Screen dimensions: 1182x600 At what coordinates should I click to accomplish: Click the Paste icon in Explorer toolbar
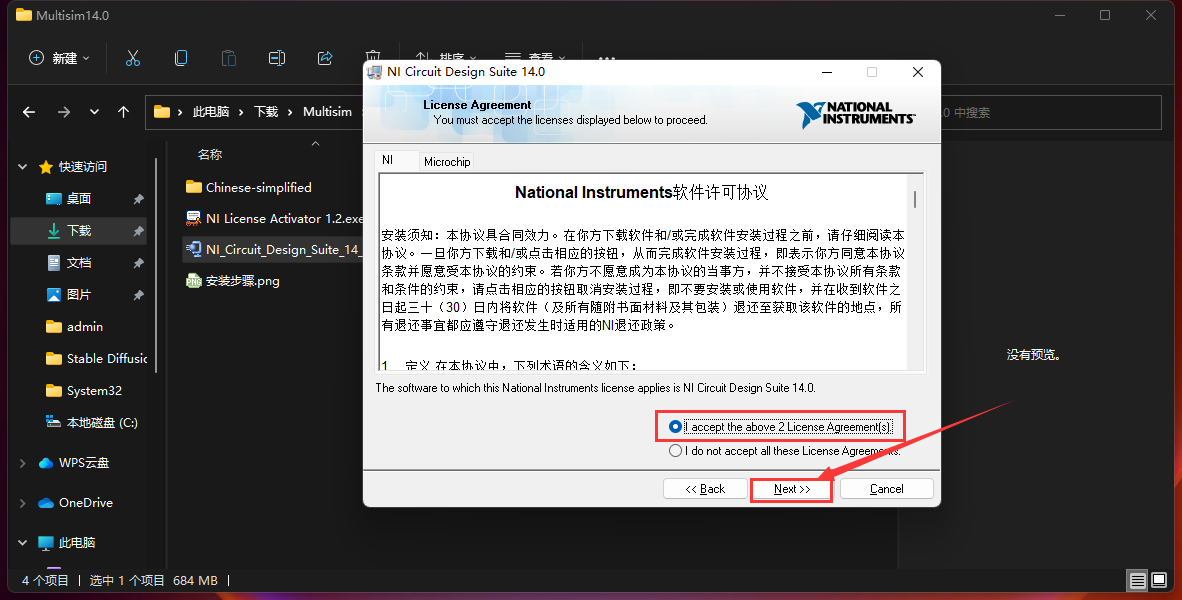[228, 58]
